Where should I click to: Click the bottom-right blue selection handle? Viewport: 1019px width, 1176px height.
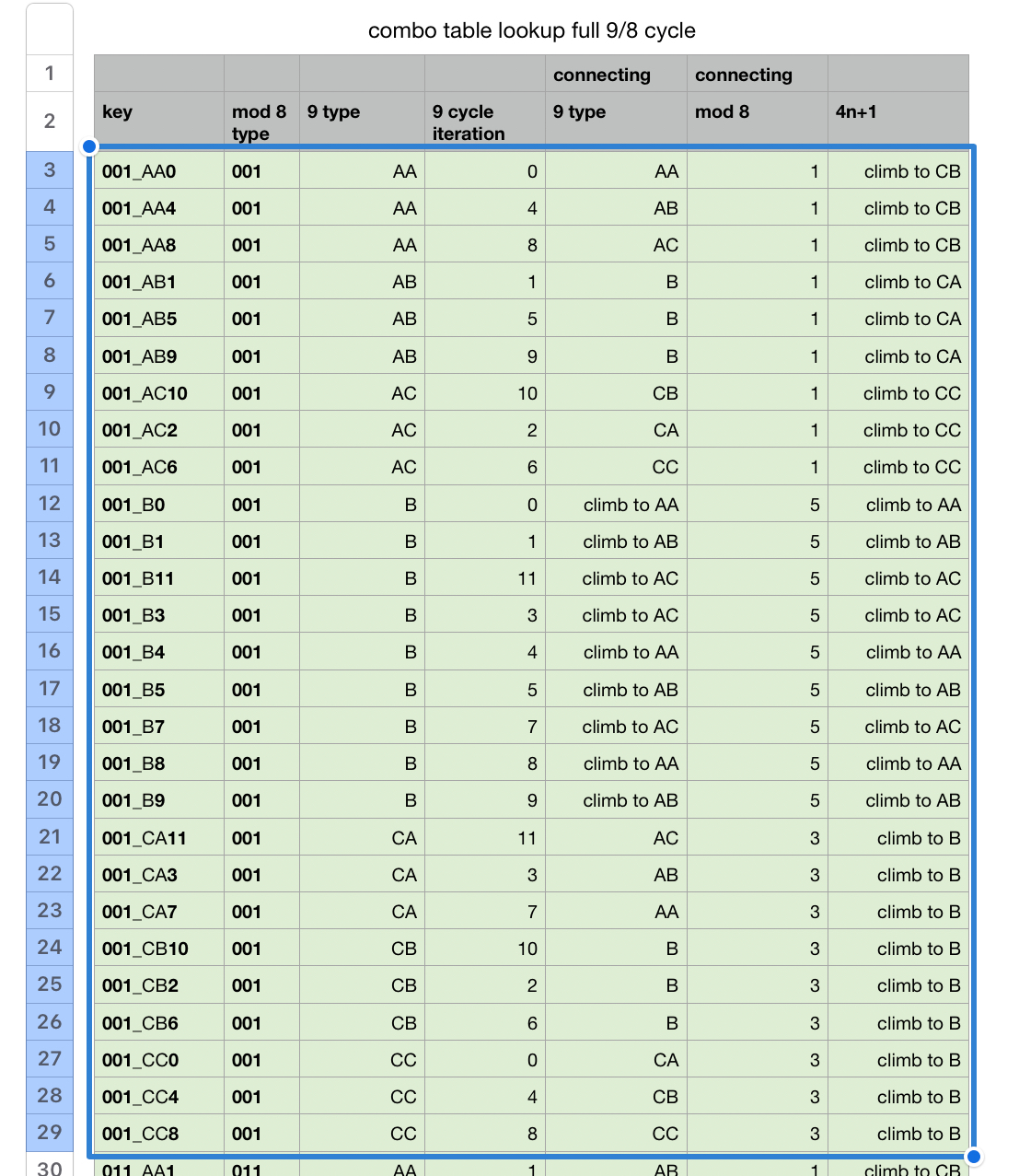[x=973, y=1157]
